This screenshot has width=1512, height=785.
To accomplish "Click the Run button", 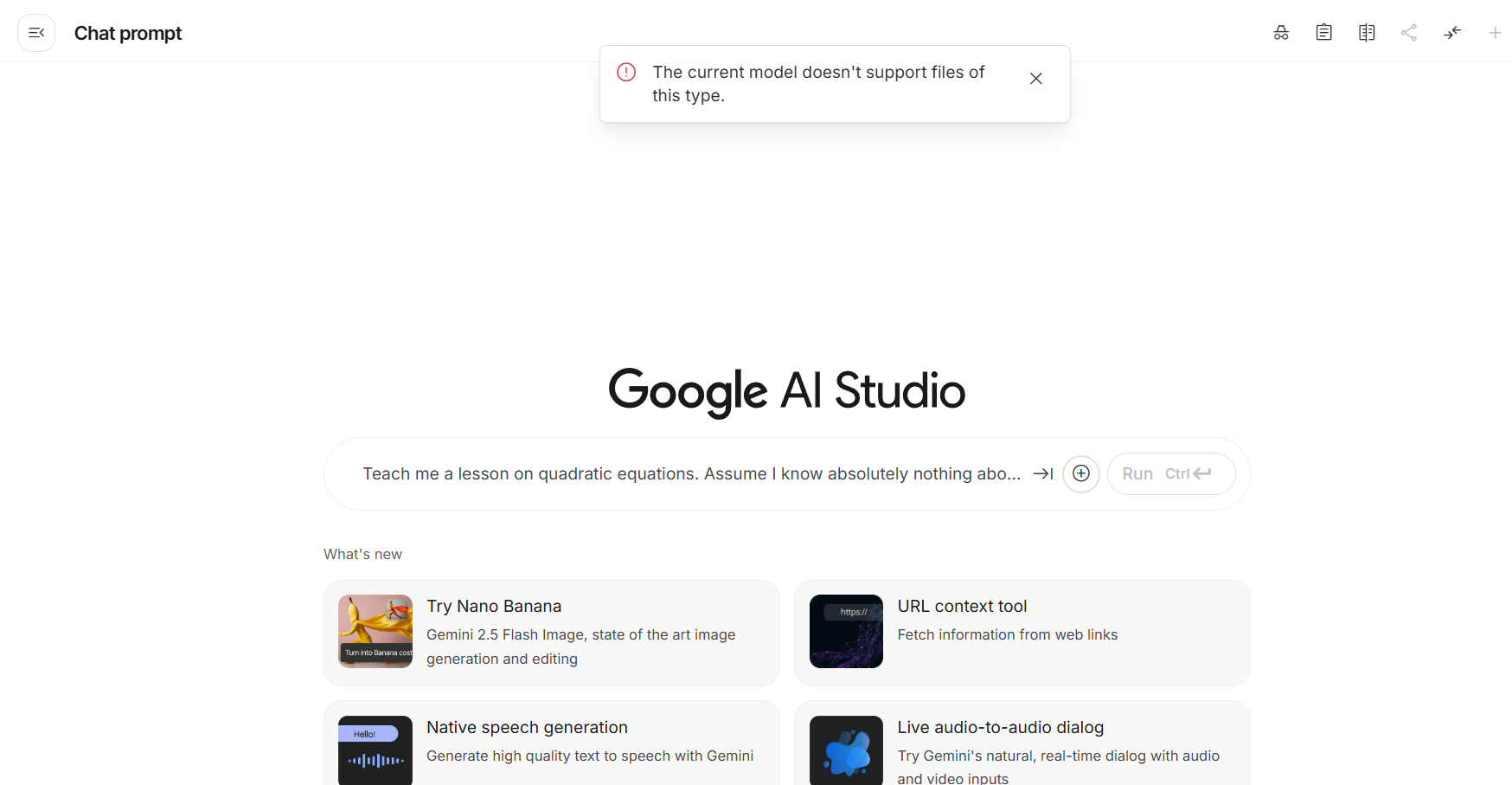I will point(1171,473).
